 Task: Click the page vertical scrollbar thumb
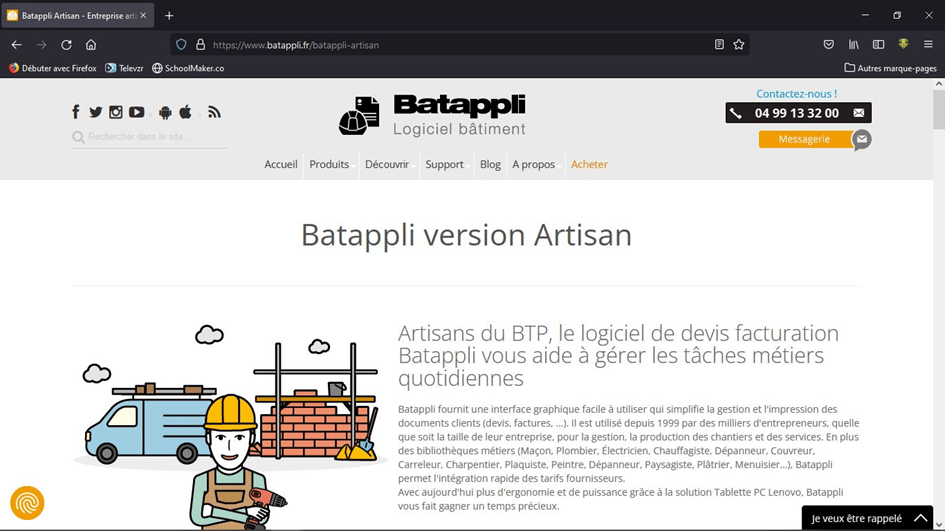pyautogui.click(x=938, y=109)
